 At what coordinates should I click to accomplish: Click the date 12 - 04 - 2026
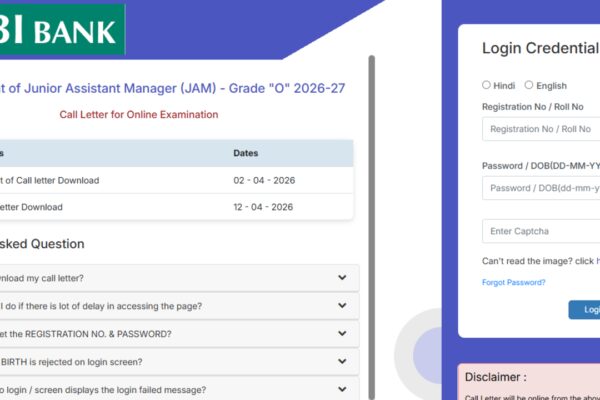click(x=263, y=207)
